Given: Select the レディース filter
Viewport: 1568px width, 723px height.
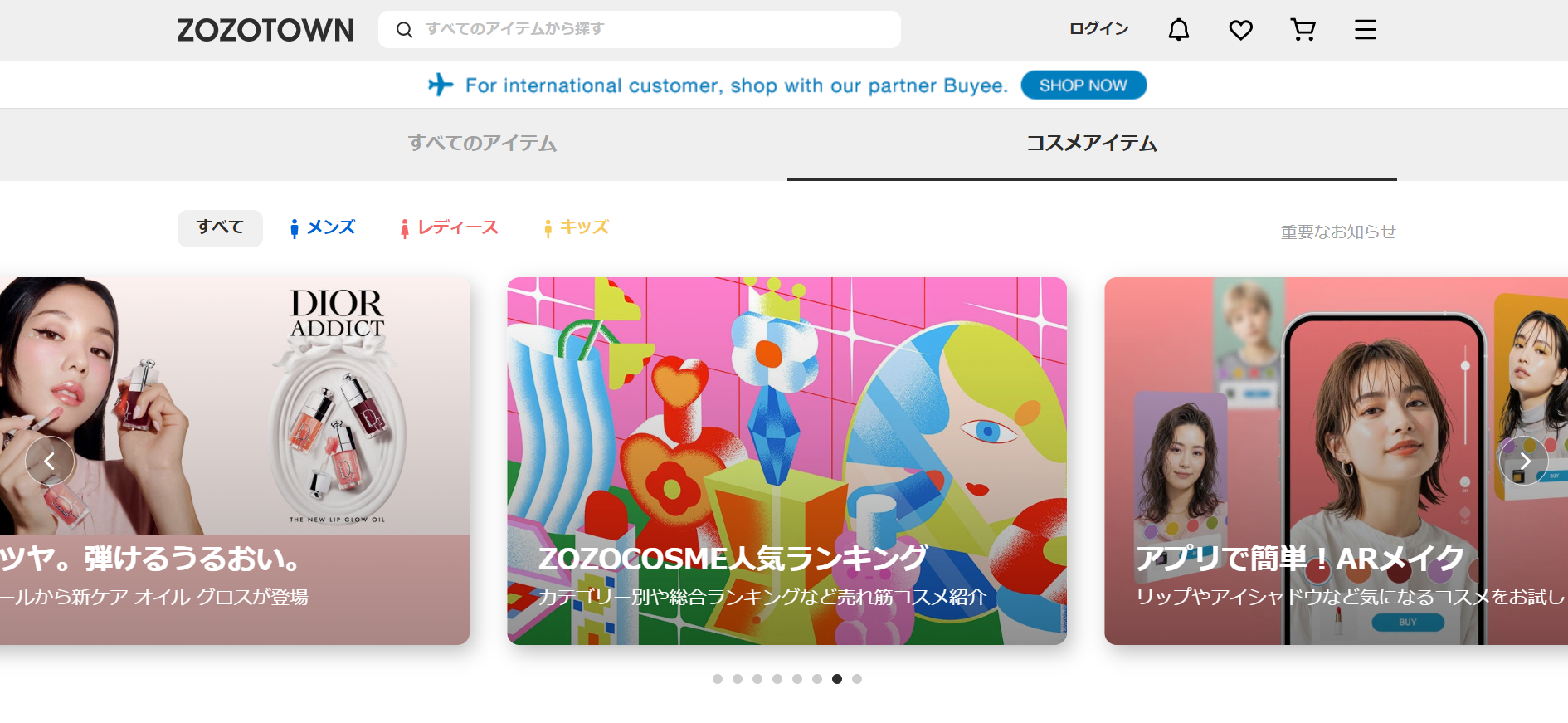Looking at the screenshot, I should tap(449, 227).
